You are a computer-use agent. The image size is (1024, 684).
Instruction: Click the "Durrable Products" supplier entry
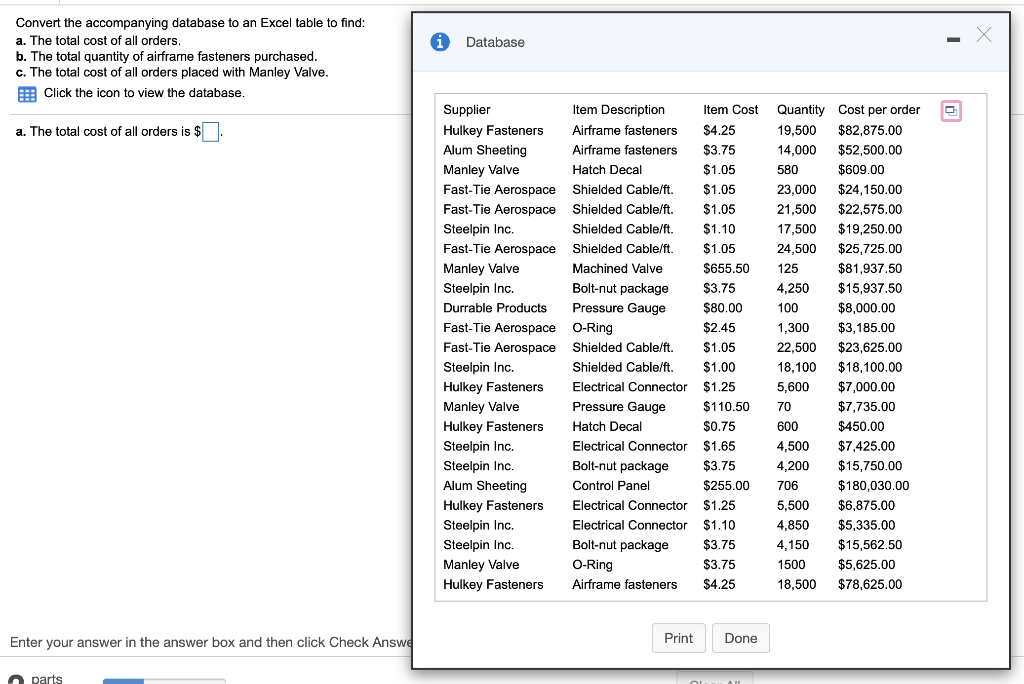[495, 308]
